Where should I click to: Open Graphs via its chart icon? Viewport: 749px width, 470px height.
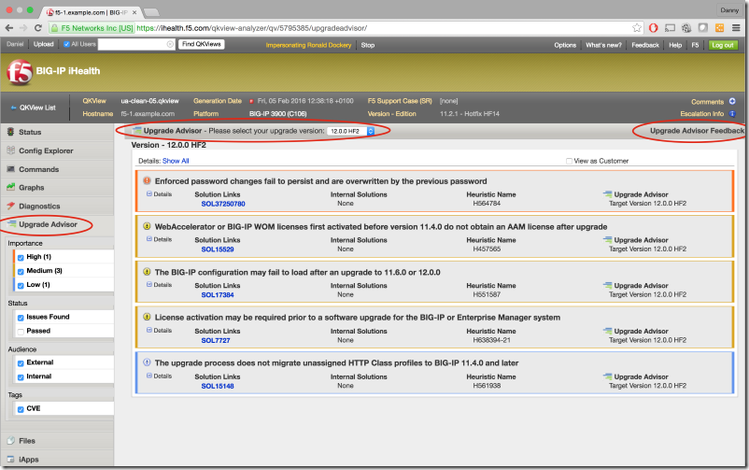point(10,187)
